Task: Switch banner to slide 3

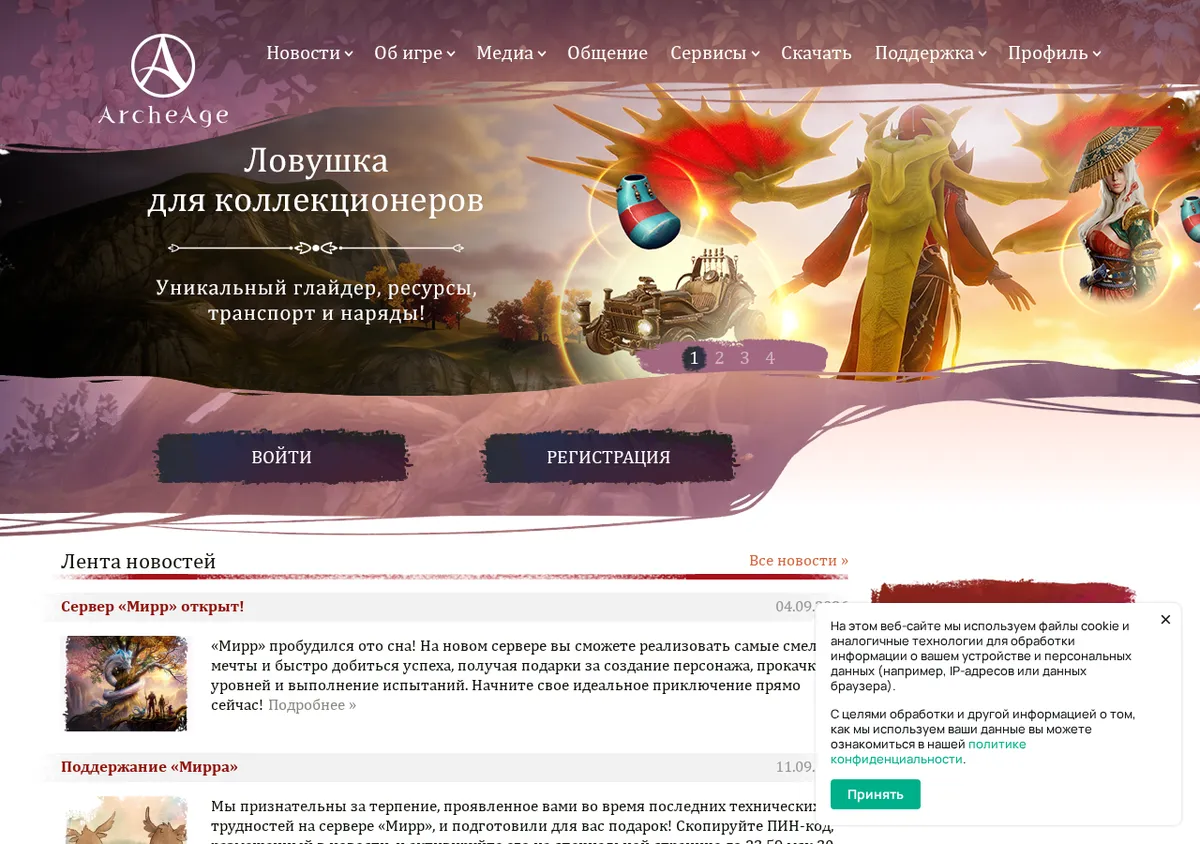Action: point(744,358)
